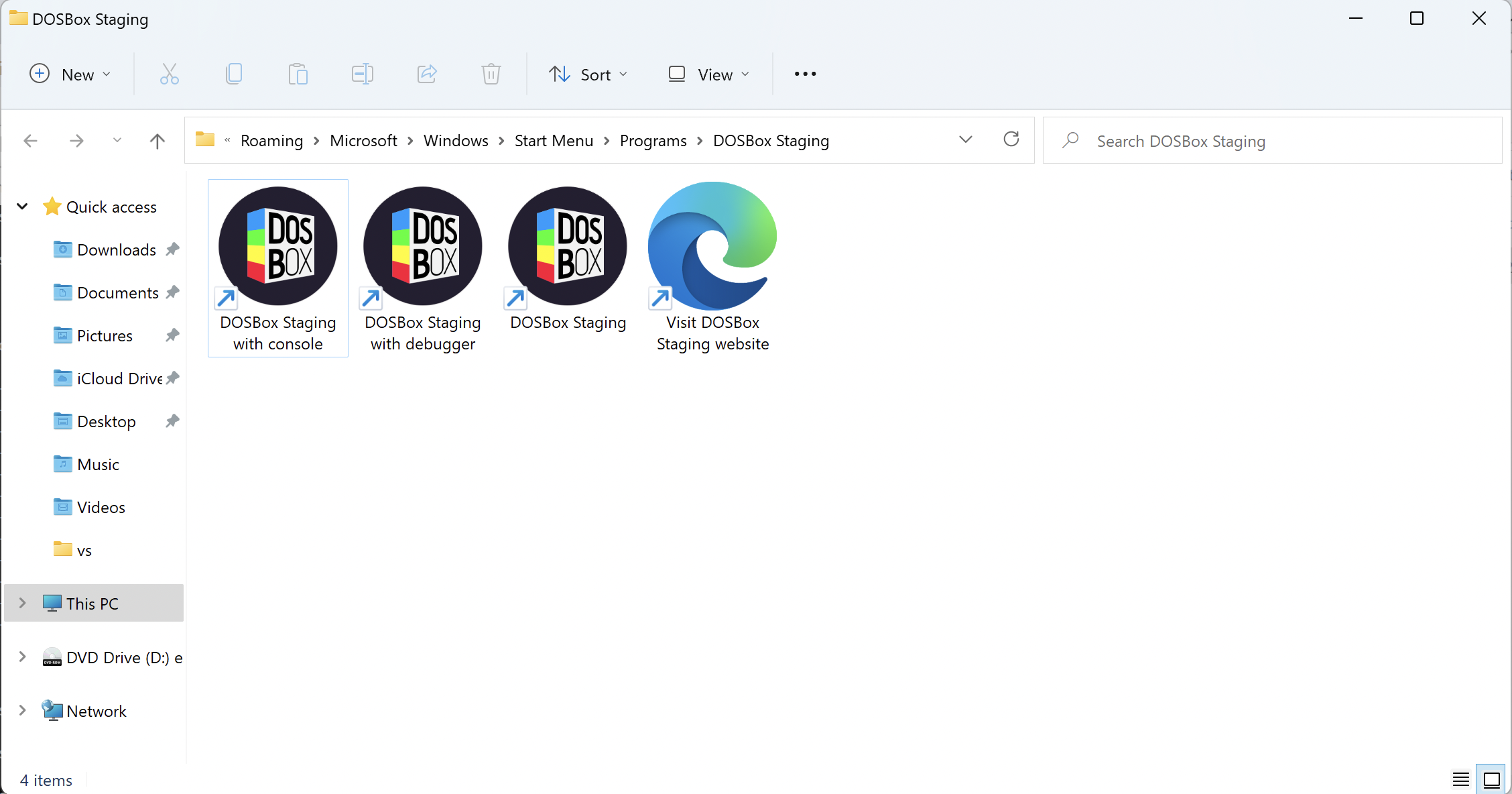Screen dimensions: 1512x794
Task: Switch to large icons view layout
Action: (1492, 779)
